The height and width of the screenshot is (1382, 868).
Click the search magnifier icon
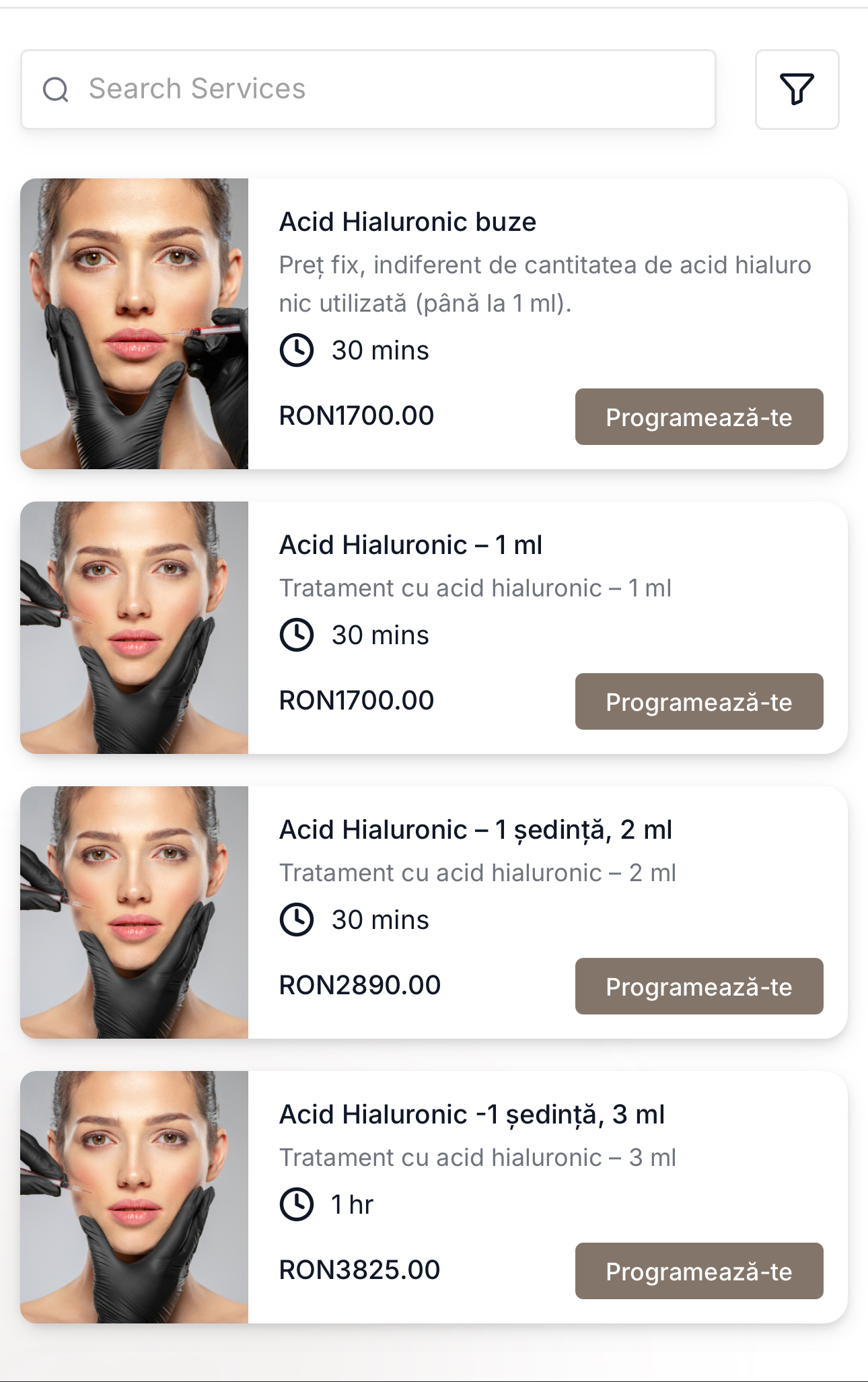tap(56, 89)
